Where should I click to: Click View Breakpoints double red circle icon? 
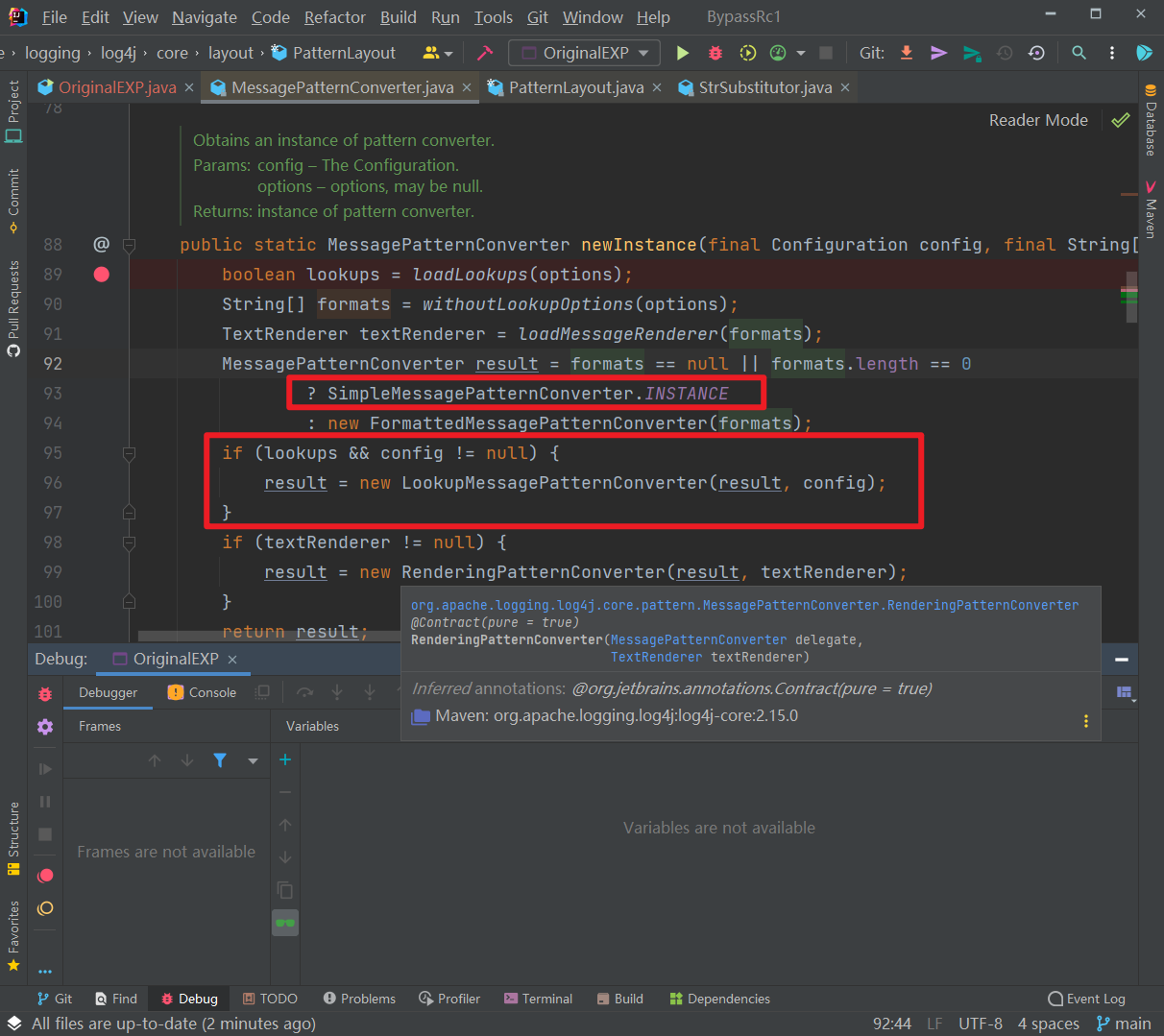(45, 876)
